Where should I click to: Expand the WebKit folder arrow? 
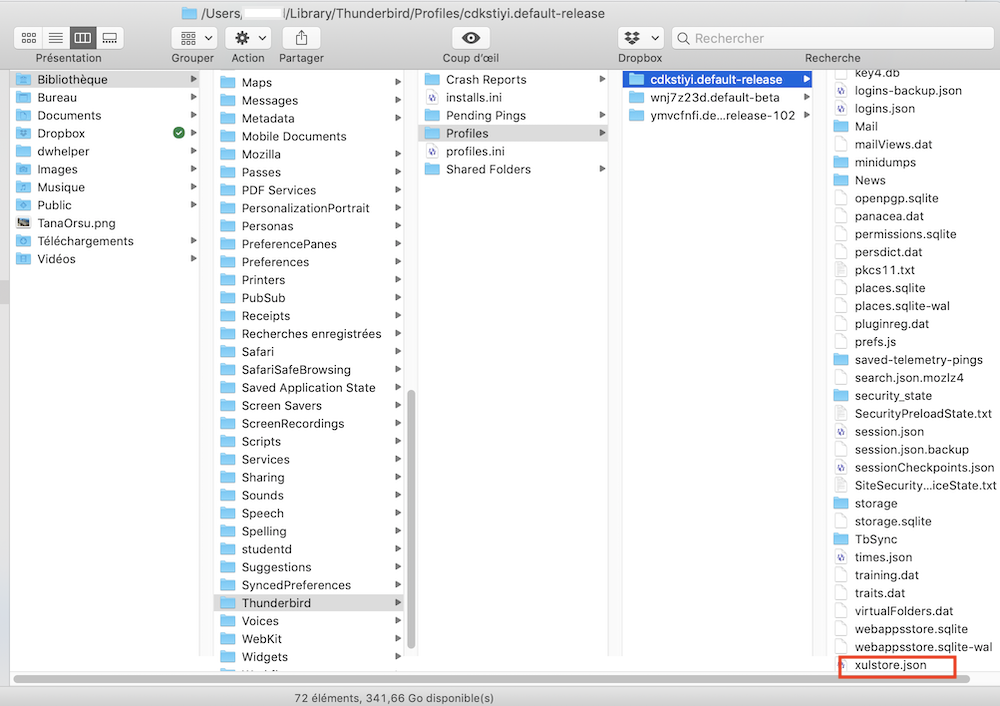398,638
